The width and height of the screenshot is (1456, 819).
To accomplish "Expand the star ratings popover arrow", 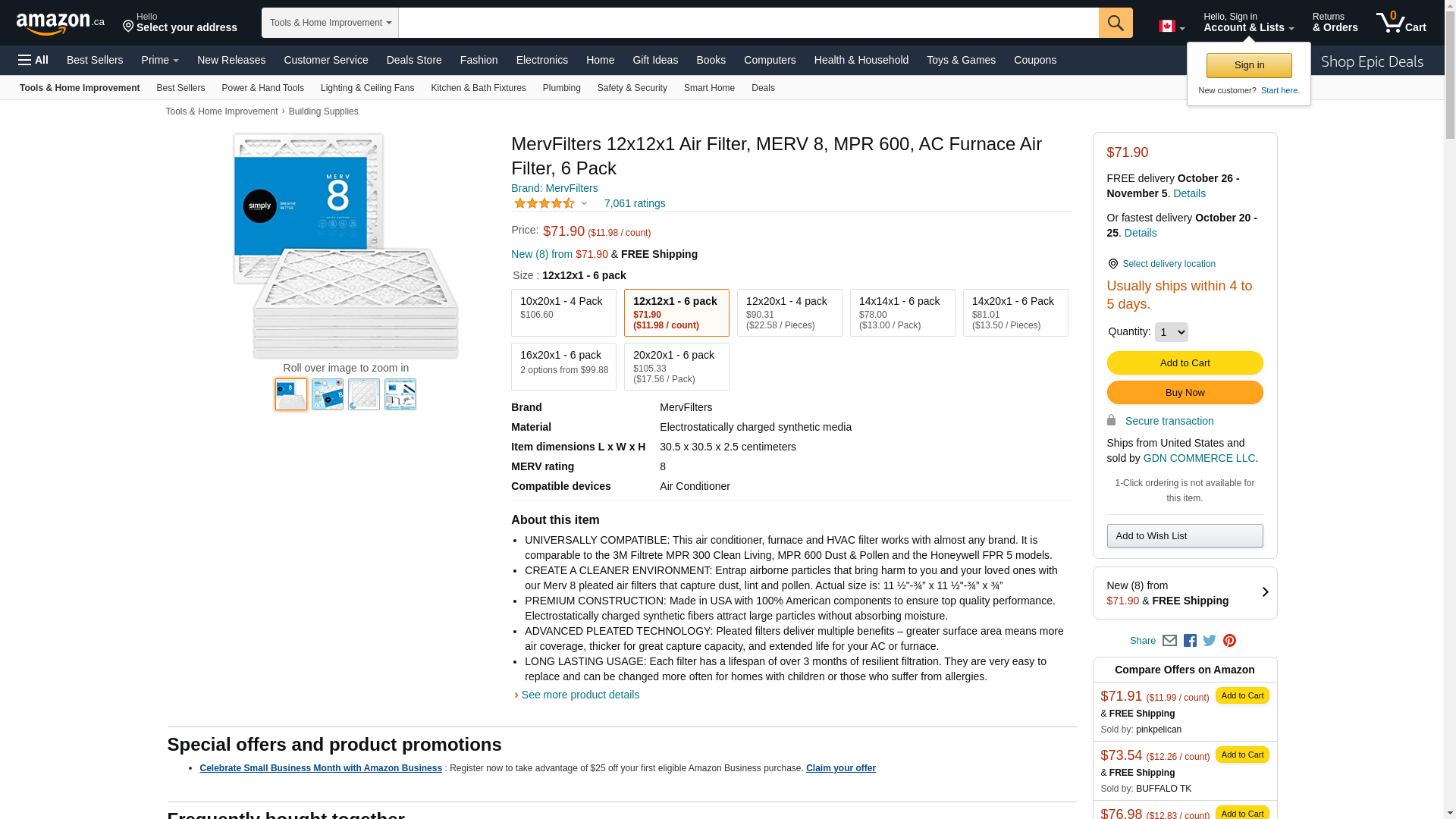I will 584,203.
